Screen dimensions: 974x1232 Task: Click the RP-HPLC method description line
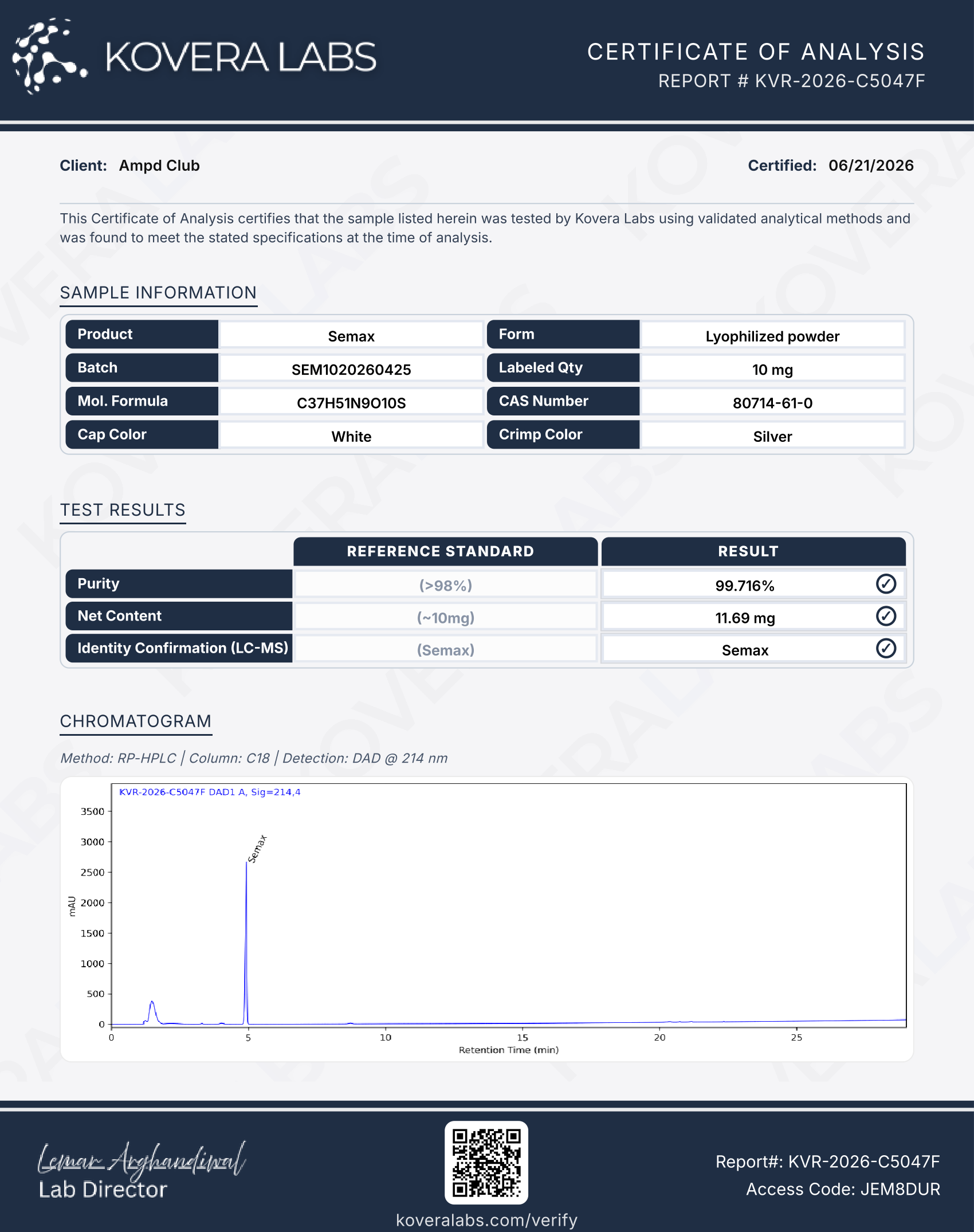tap(254, 758)
